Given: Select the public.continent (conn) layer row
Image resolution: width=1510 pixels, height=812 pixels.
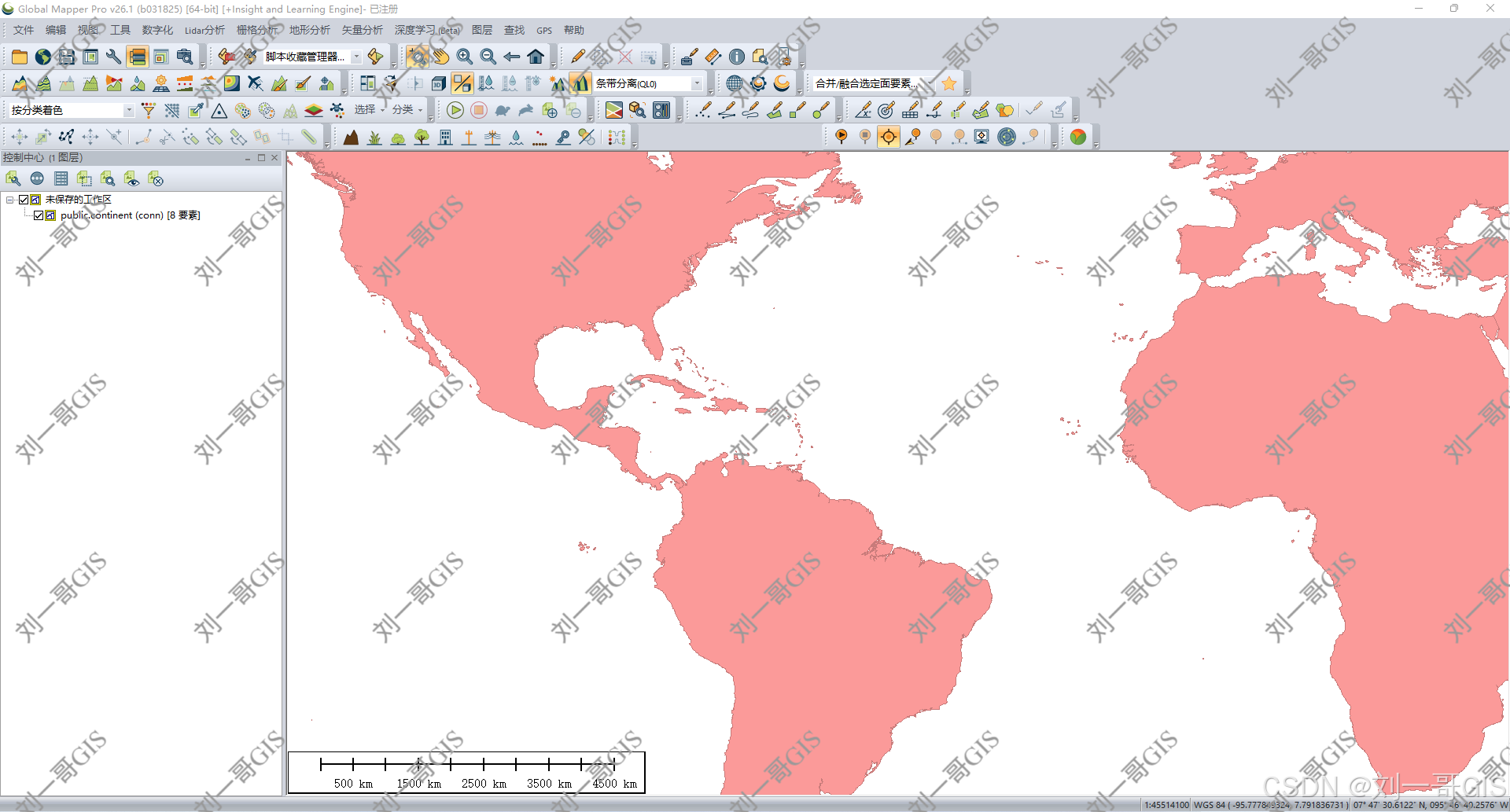Looking at the screenshot, I should tap(131, 215).
